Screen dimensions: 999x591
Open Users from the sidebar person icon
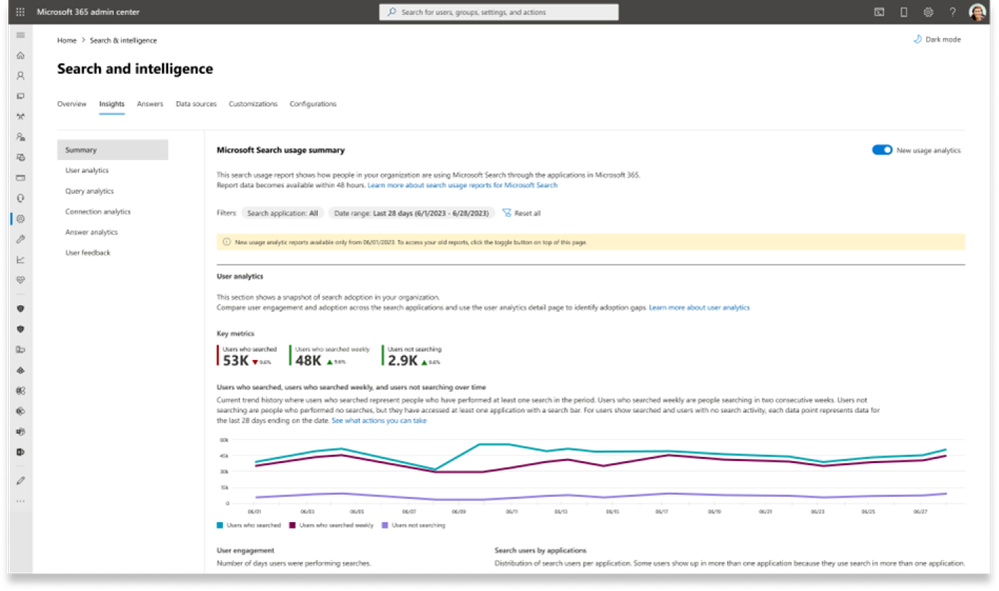20,76
